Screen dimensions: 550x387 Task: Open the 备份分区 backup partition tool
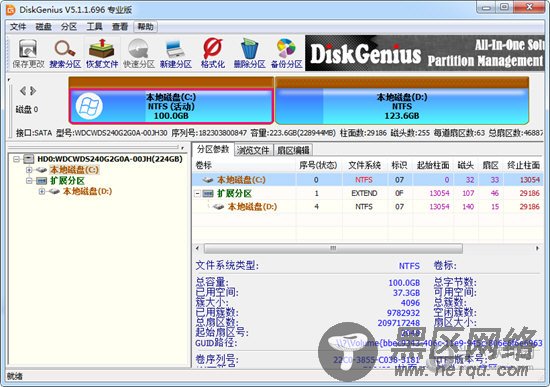click(x=287, y=53)
